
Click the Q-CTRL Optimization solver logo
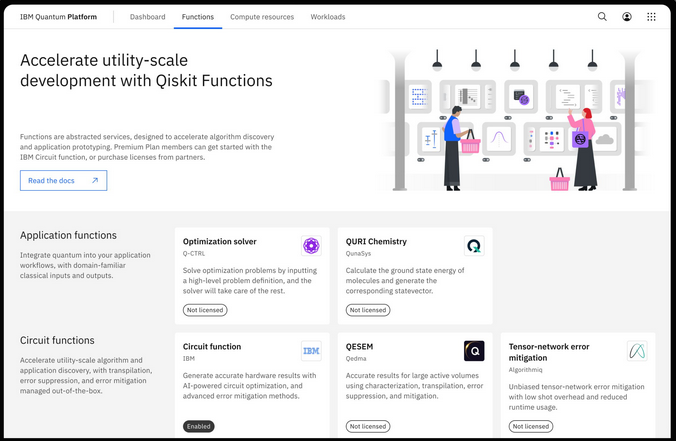pyautogui.click(x=311, y=246)
